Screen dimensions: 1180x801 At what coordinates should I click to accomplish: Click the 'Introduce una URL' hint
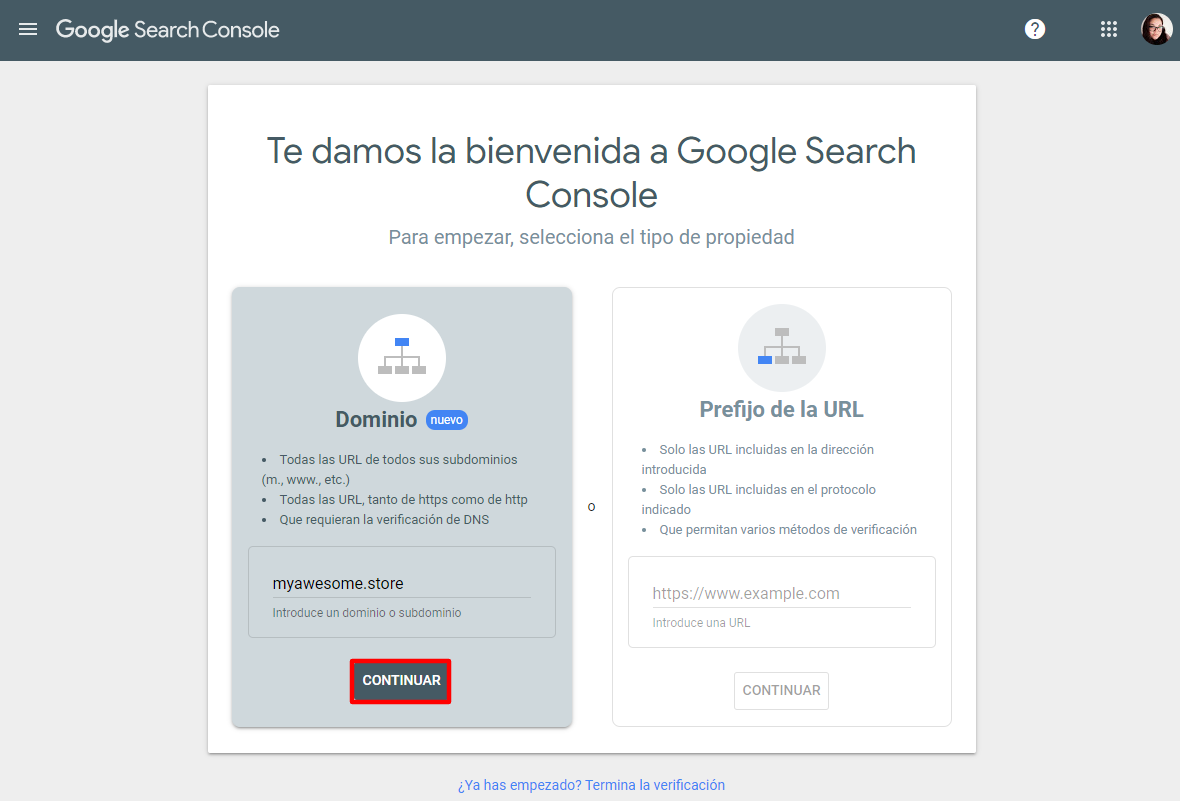(701, 623)
